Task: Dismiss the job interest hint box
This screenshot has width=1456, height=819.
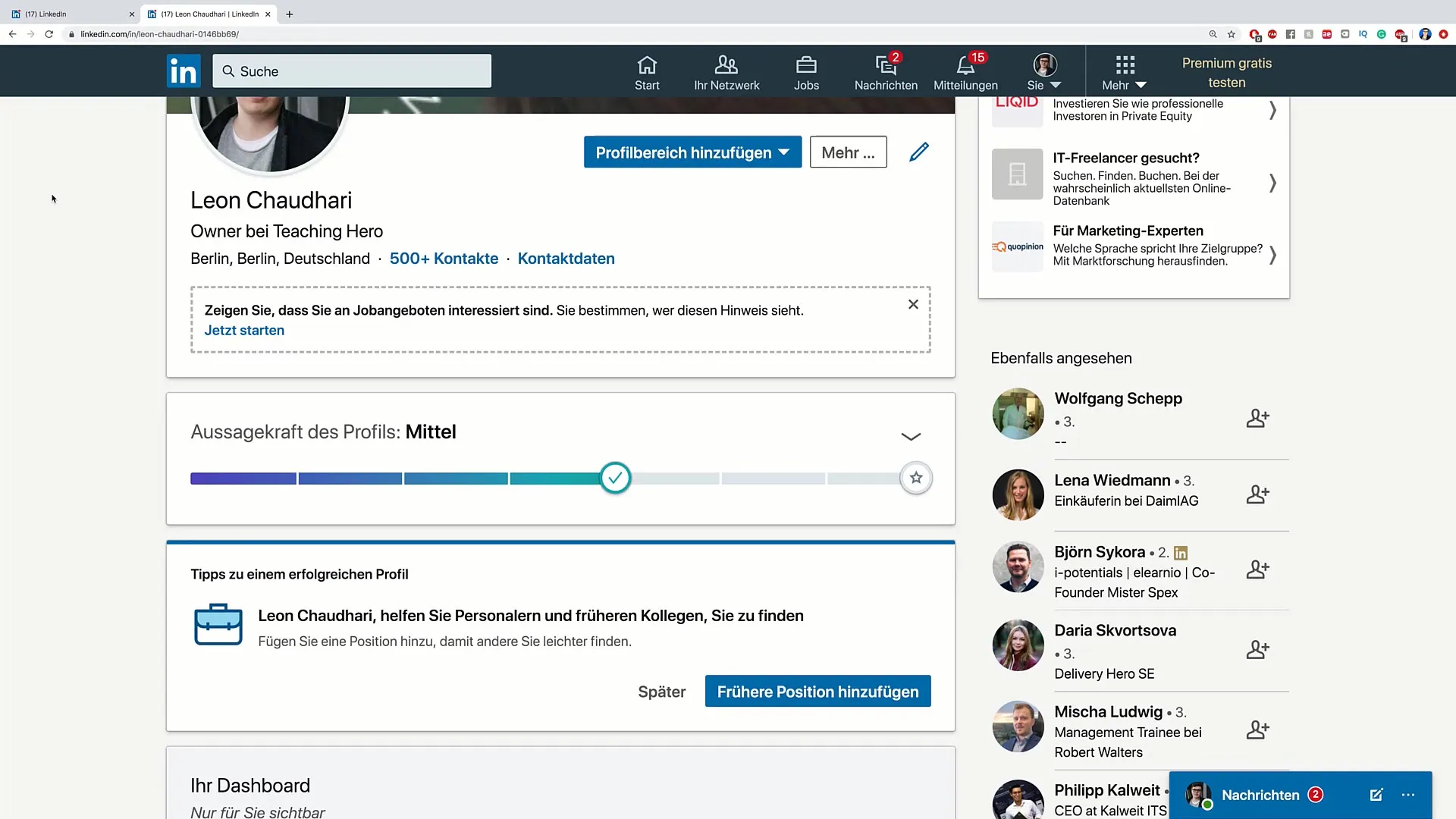Action: point(913,304)
